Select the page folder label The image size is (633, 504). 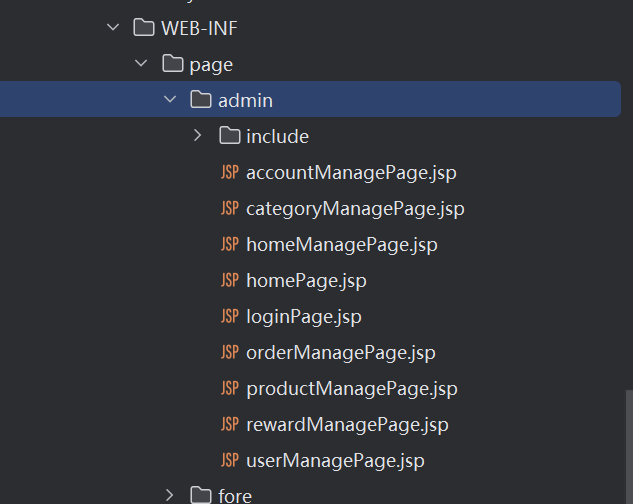[211, 64]
